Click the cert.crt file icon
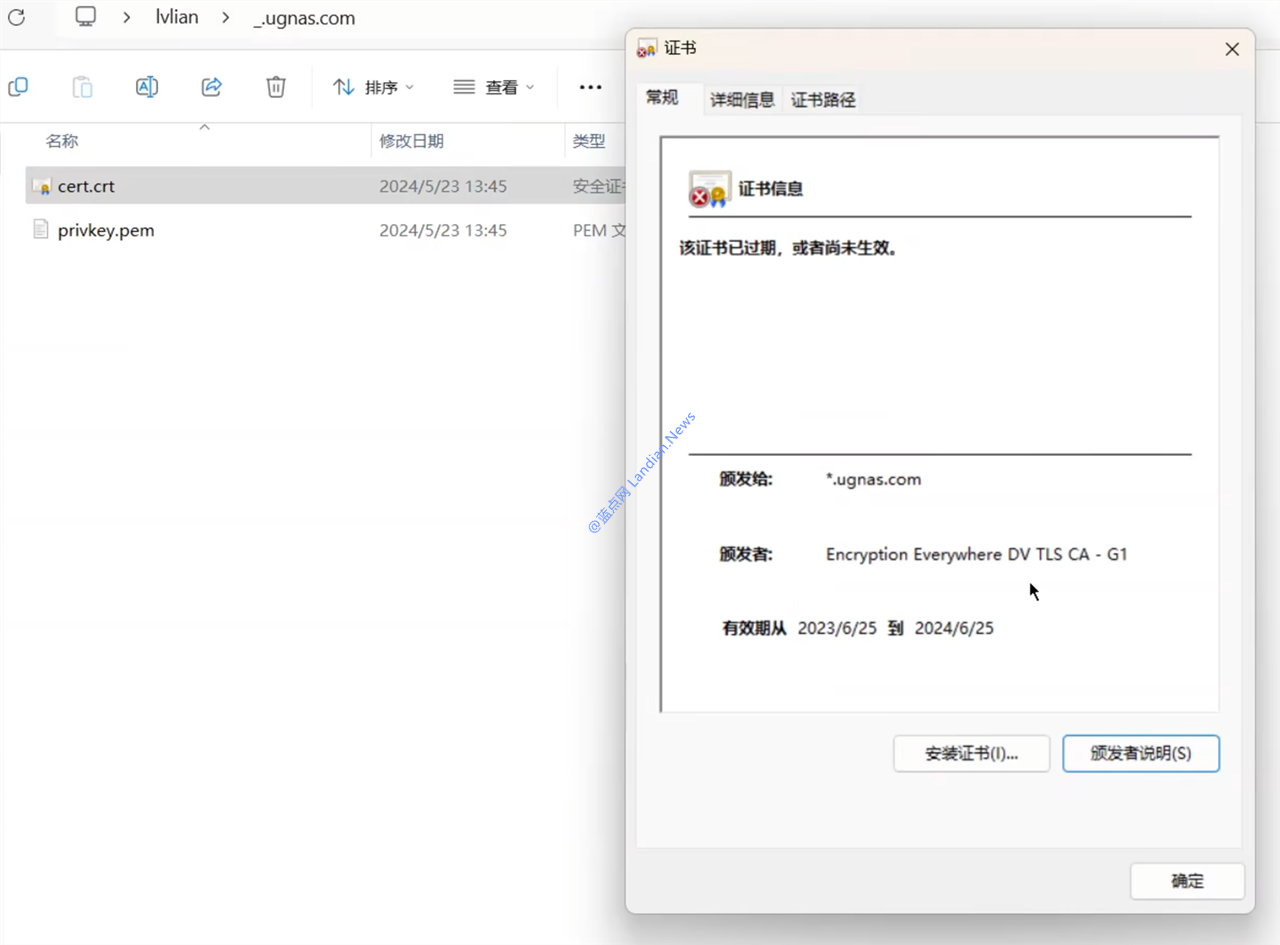This screenshot has width=1280, height=945. click(41, 186)
